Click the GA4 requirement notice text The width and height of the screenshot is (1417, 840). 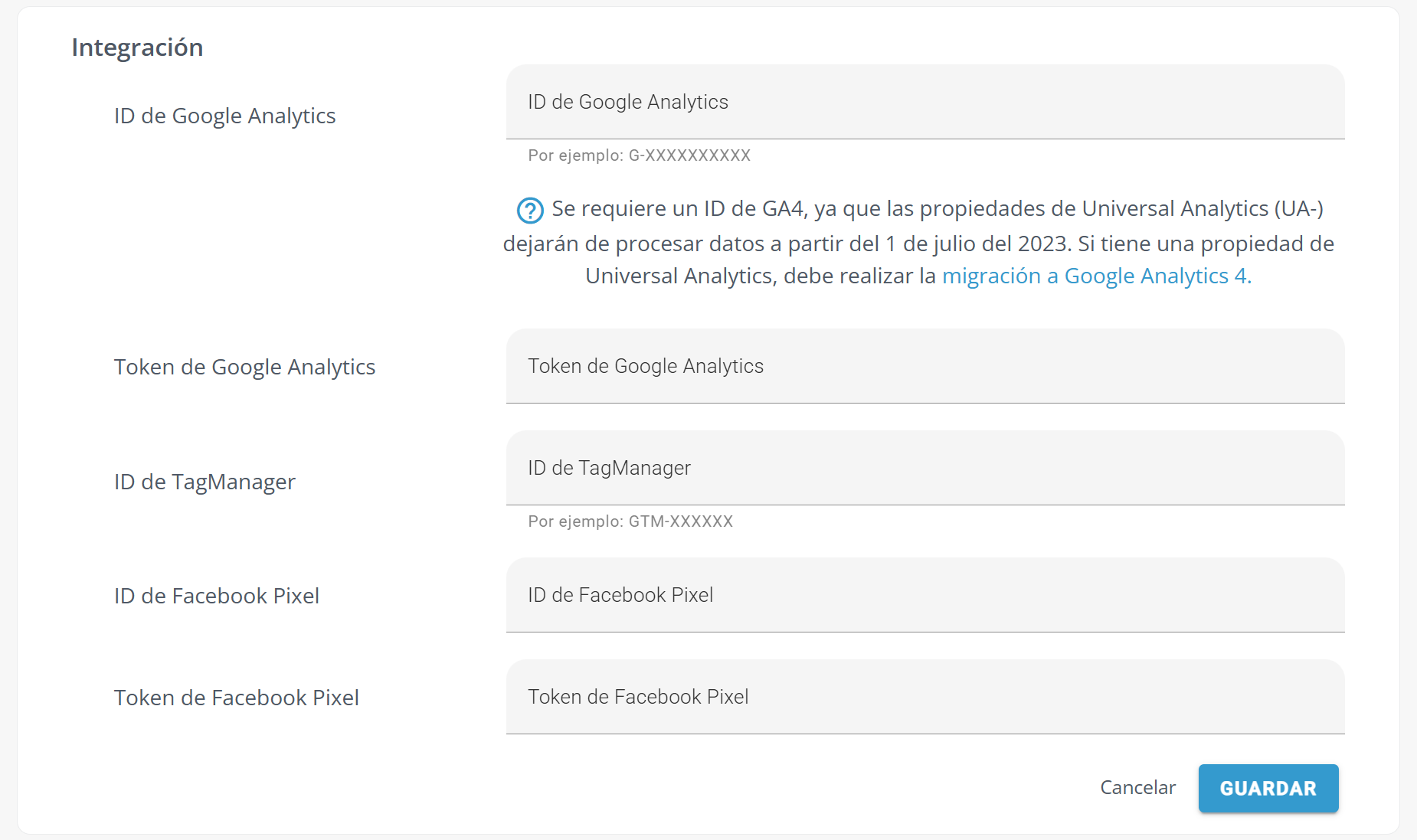(x=918, y=242)
